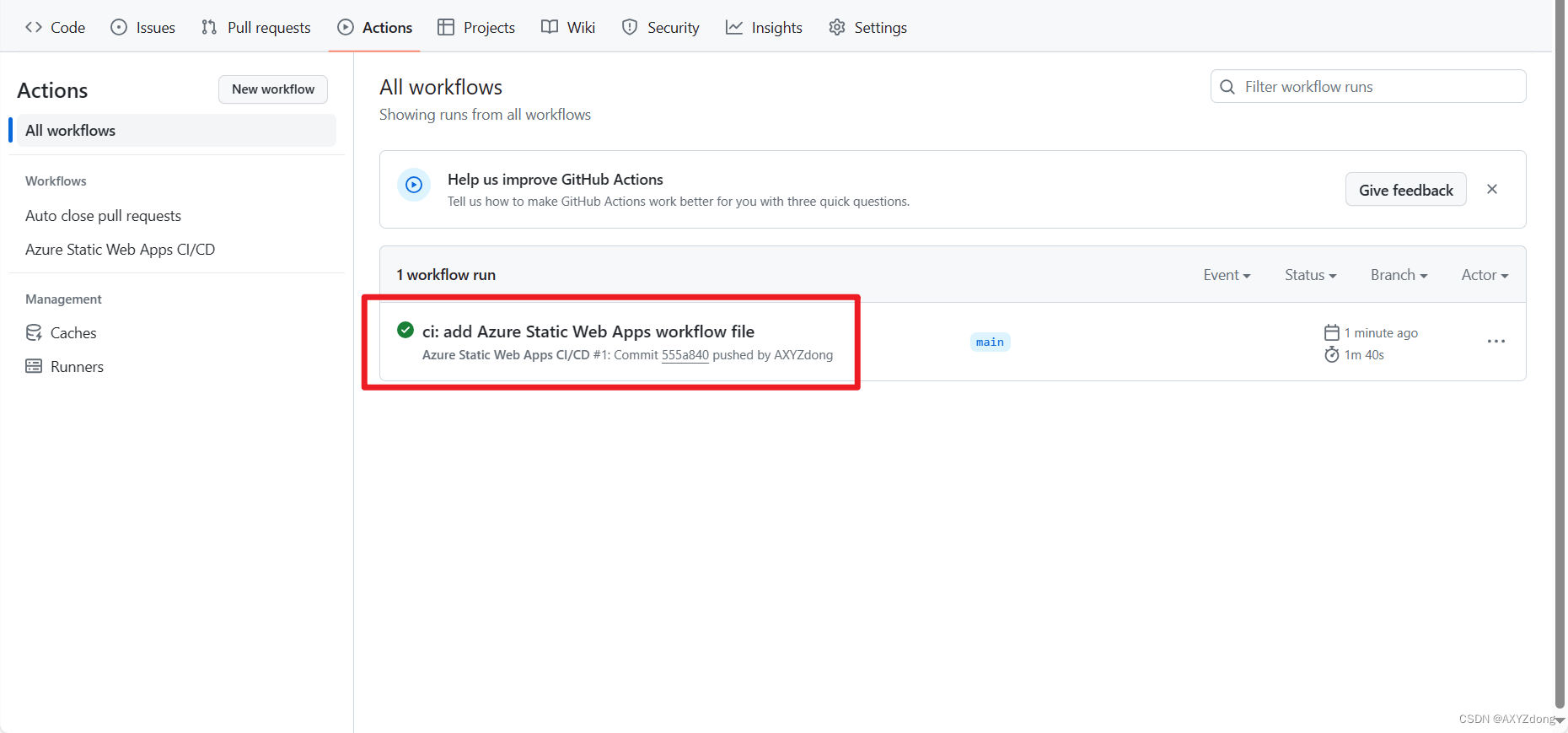Open Runners under Management
This screenshot has width=1568, height=733.
77,367
